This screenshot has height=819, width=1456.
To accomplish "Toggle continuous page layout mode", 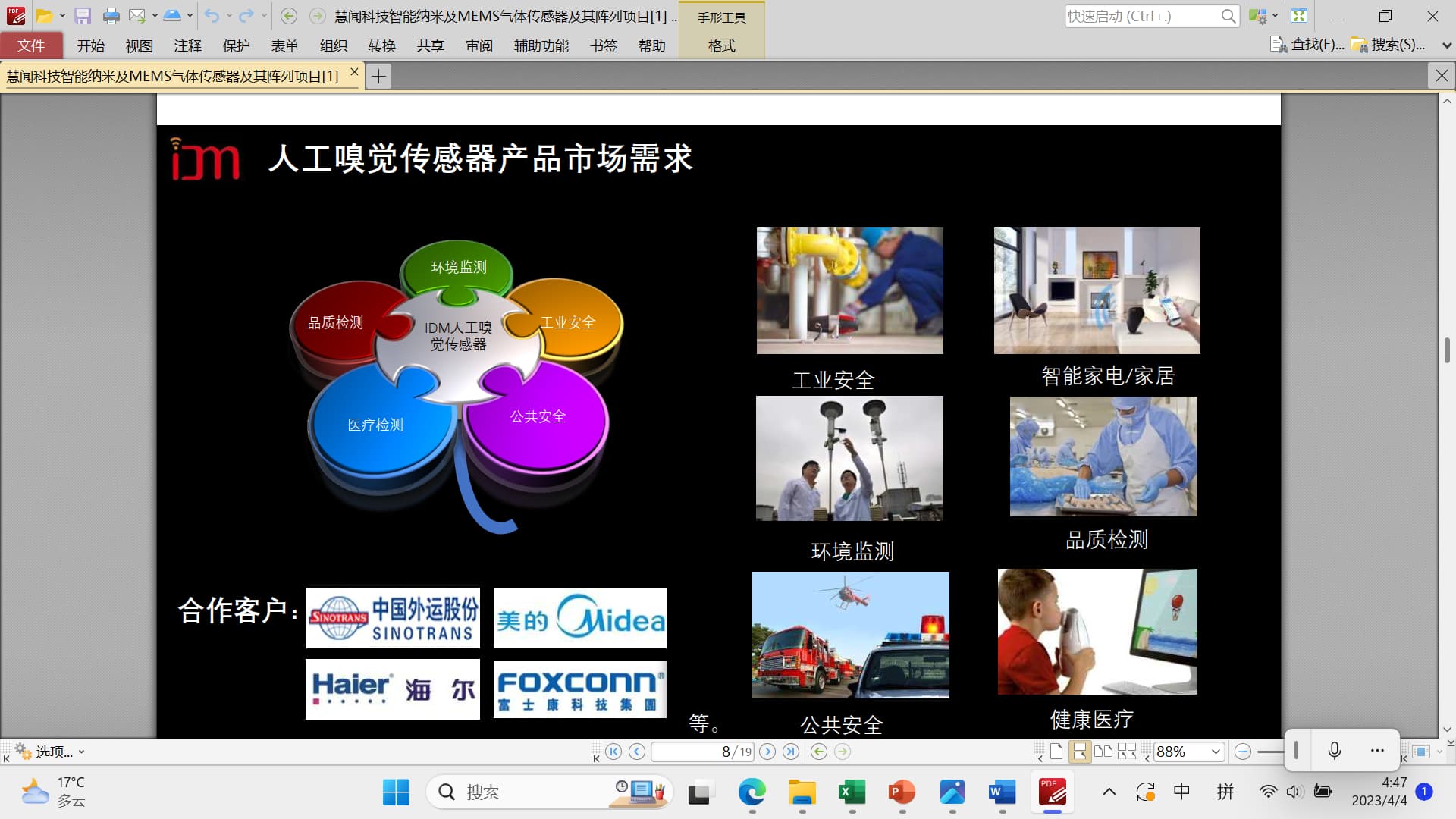I will point(1079,752).
